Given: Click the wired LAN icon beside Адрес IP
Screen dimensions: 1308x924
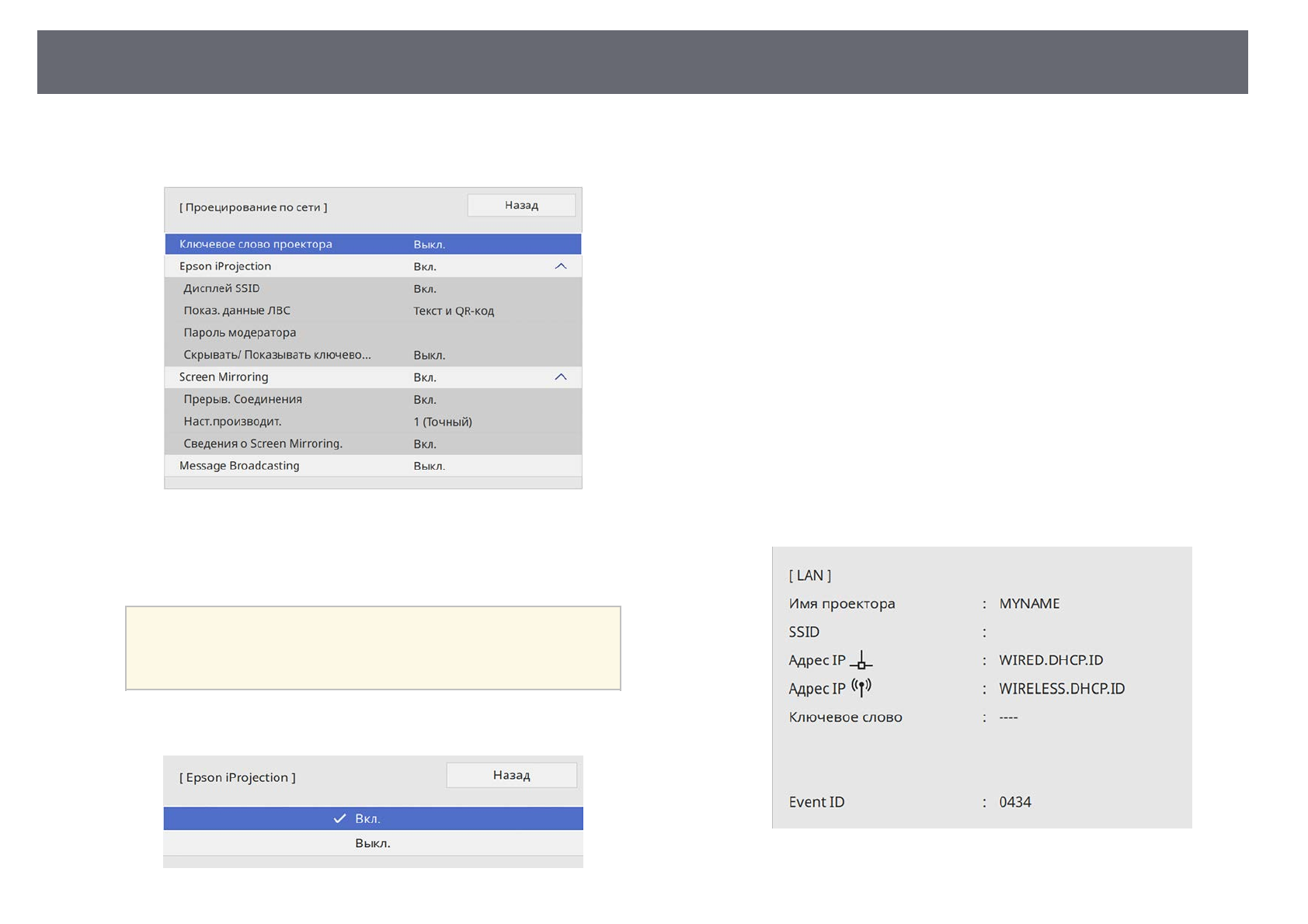Looking at the screenshot, I should (861, 661).
